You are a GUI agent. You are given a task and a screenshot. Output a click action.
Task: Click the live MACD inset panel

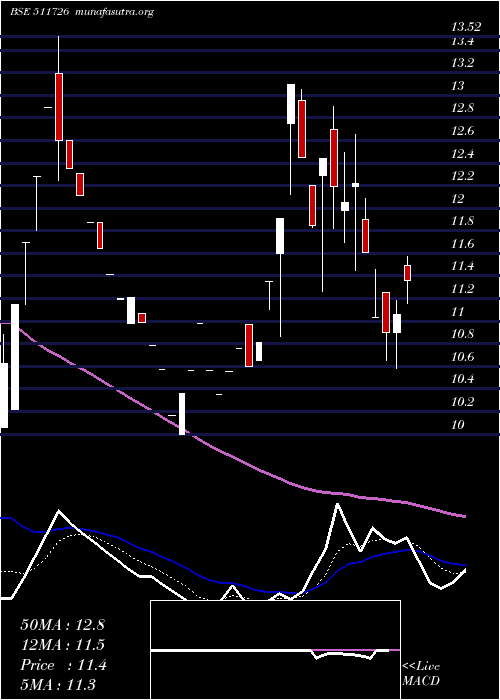[x=275, y=650]
